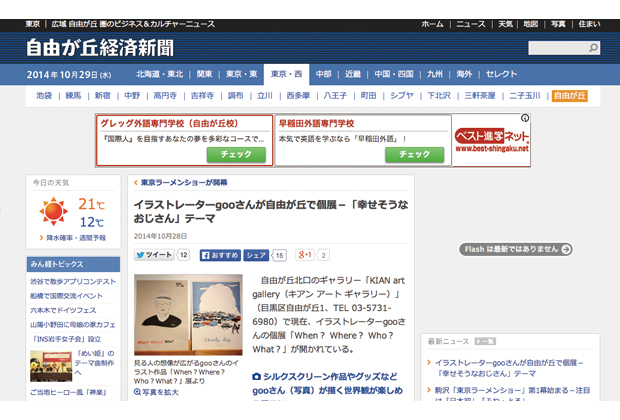Open 六本木でドイツフェス topic
Screen dimensions: 620x420
63,310
